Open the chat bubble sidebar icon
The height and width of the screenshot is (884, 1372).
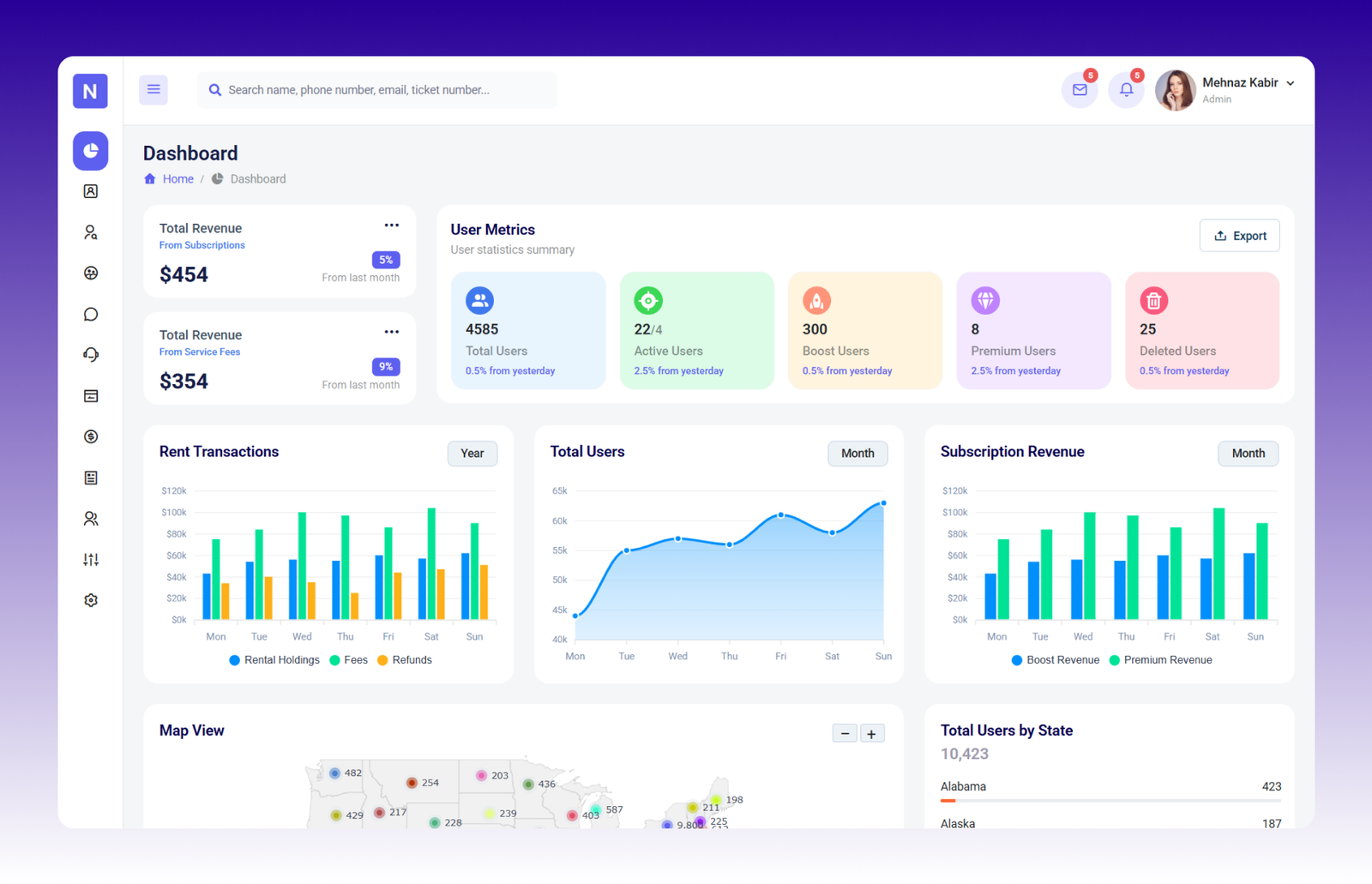(x=91, y=314)
